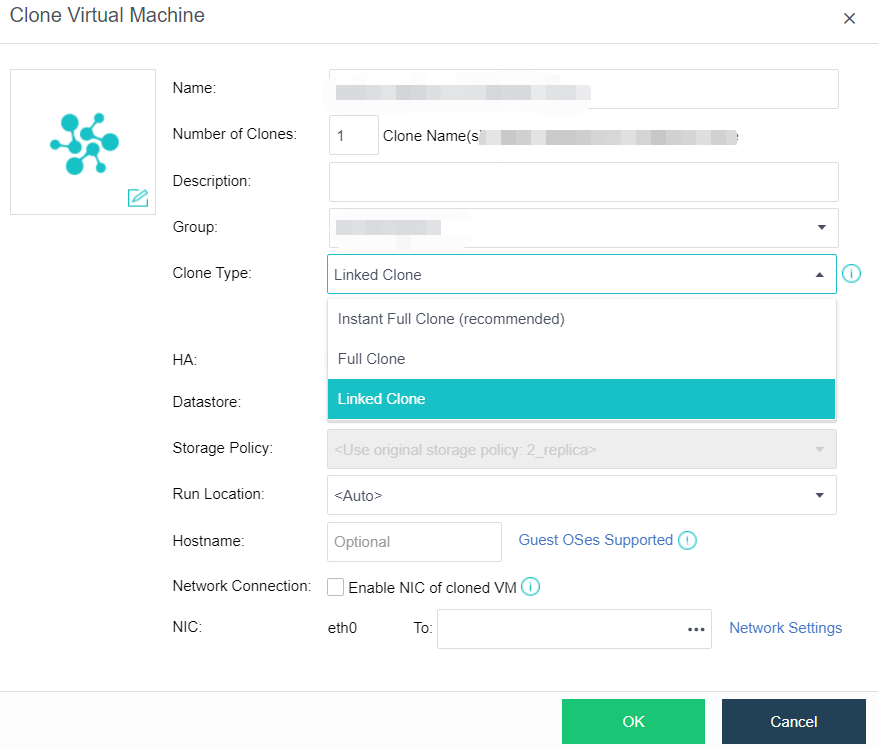Click the edit icon on VM thumbnail
The width and height of the screenshot is (878, 749).
click(x=138, y=198)
